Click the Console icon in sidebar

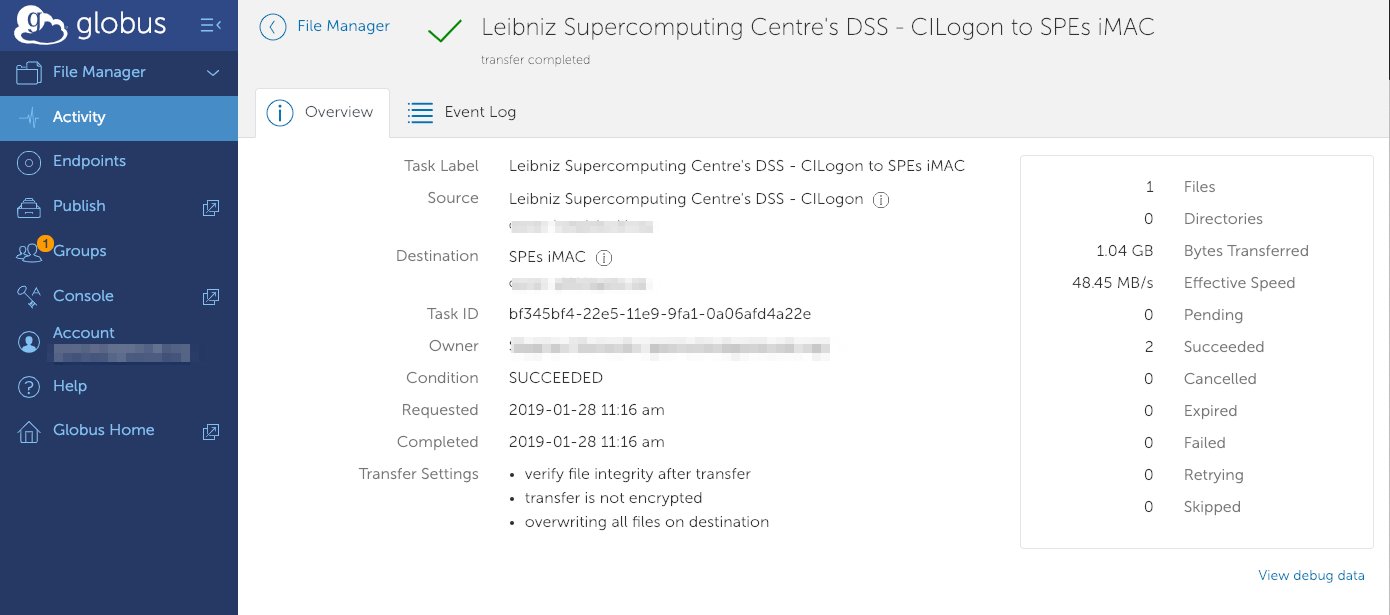(29, 296)
